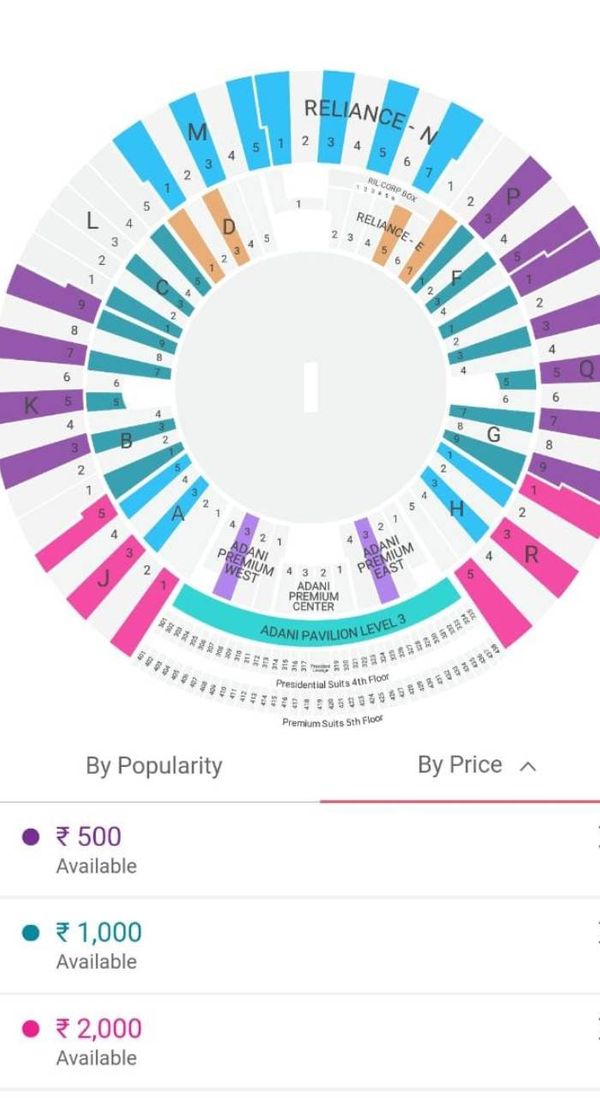Screen dimensions: 600x1098
Task: Click the pink ₹ 2,000 color dot
Action: 31,1029
